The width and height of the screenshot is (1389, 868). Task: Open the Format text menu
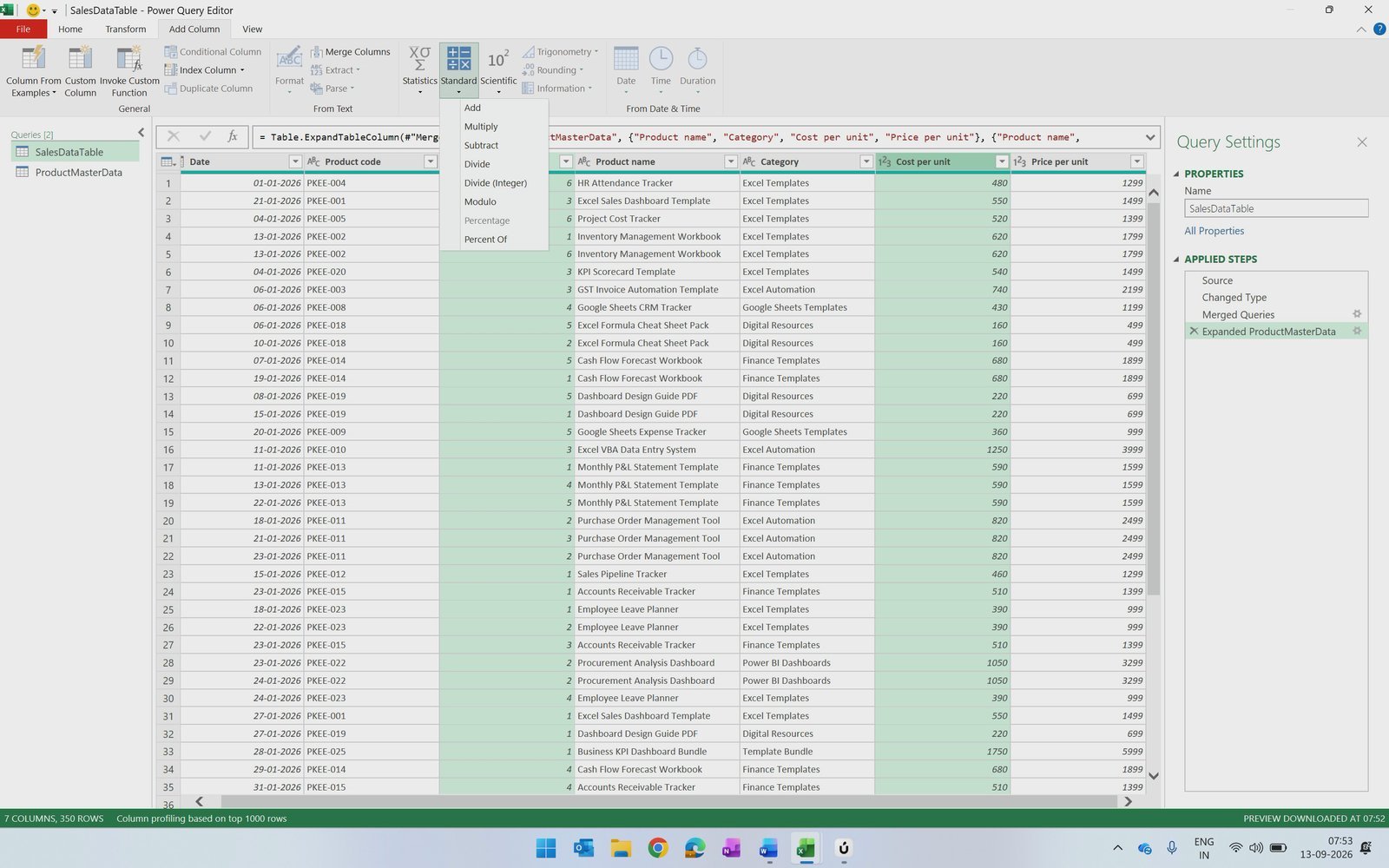pos(289,71)
